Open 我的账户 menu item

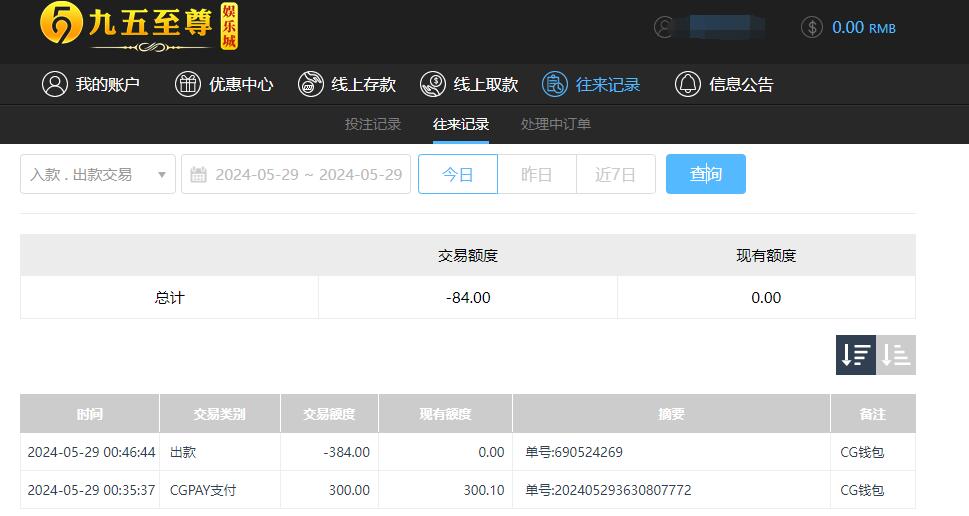pyautogui.click(x=90, y=84)
